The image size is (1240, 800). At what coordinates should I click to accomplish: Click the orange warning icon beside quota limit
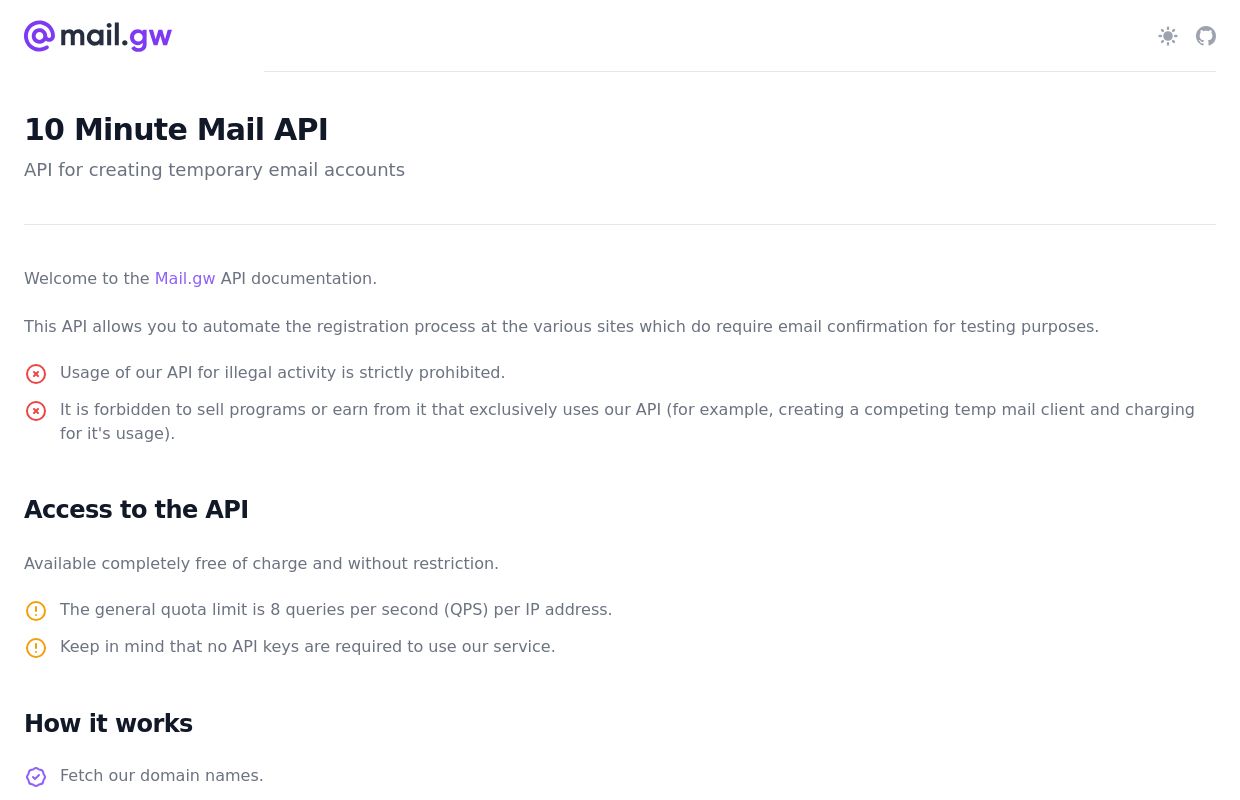[x=36, y=611]
